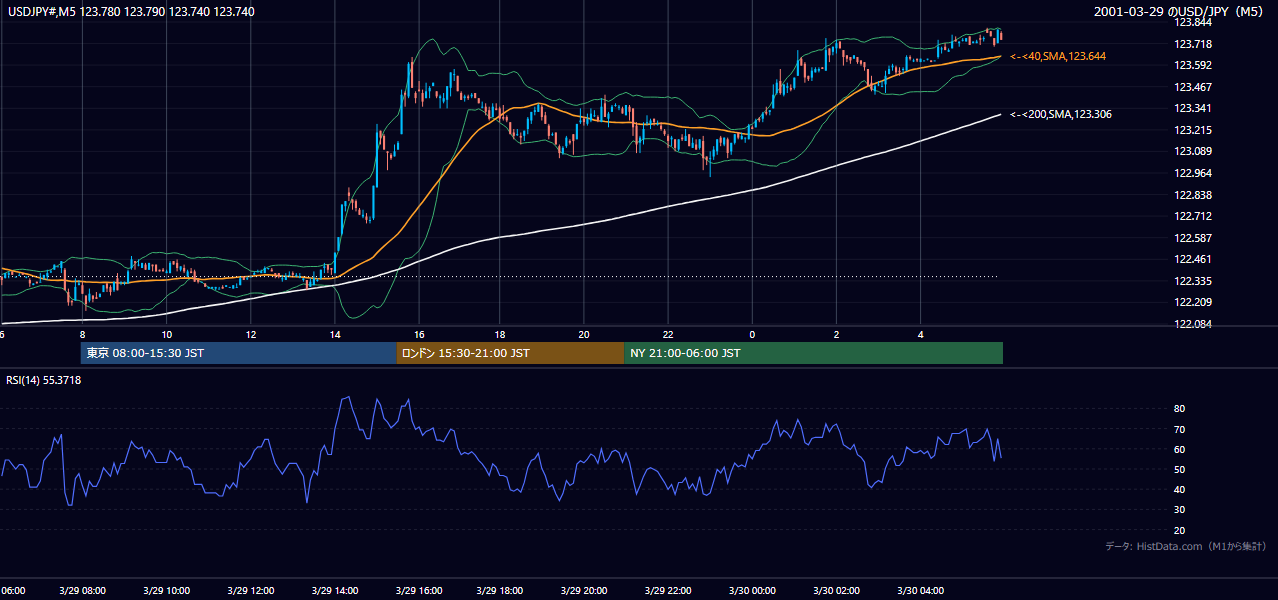
Task: Click the USDJPY#,M5 chart header text
Action: tap(130, 11)
